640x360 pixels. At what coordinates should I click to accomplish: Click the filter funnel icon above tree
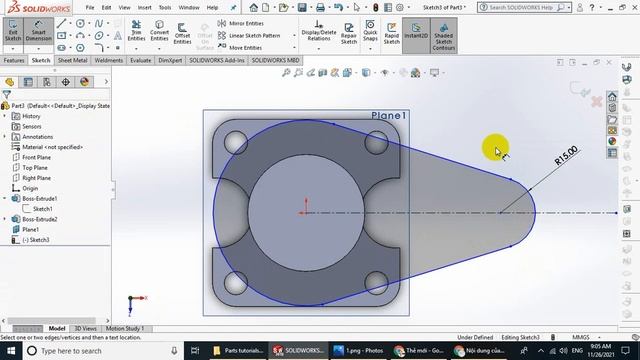7,95
